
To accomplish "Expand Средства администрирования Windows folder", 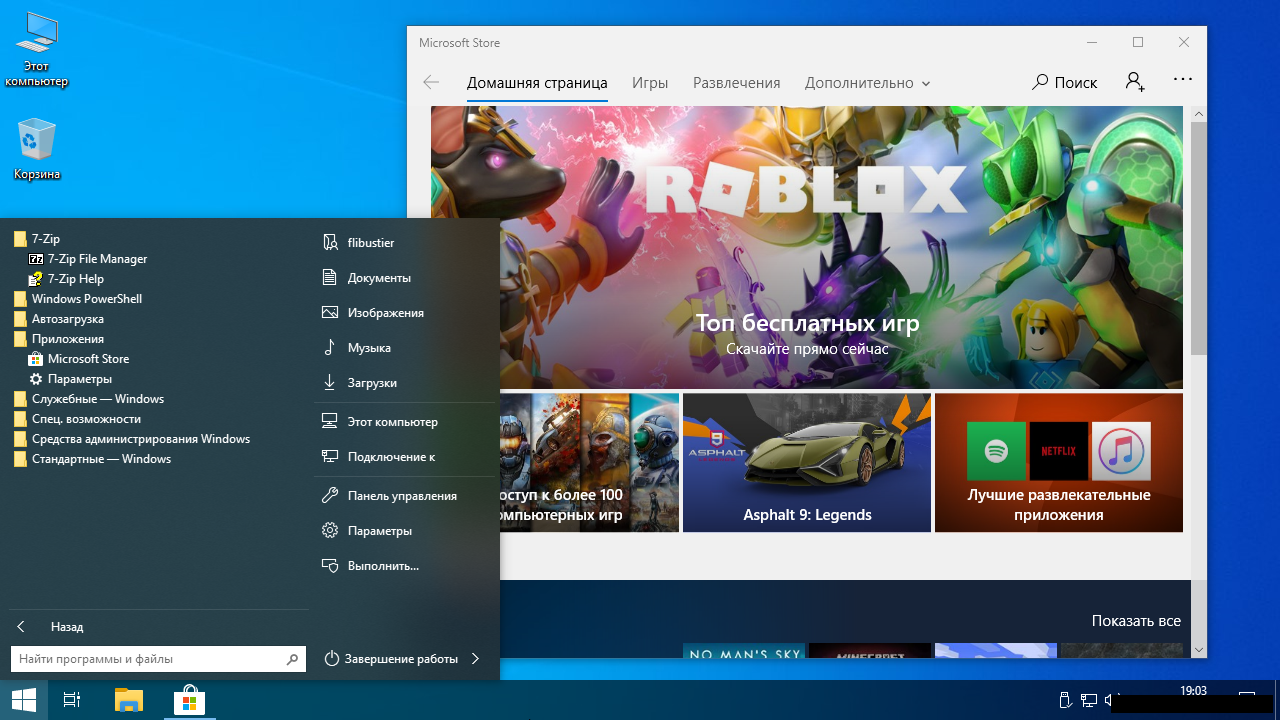I will tap(132, 439).
